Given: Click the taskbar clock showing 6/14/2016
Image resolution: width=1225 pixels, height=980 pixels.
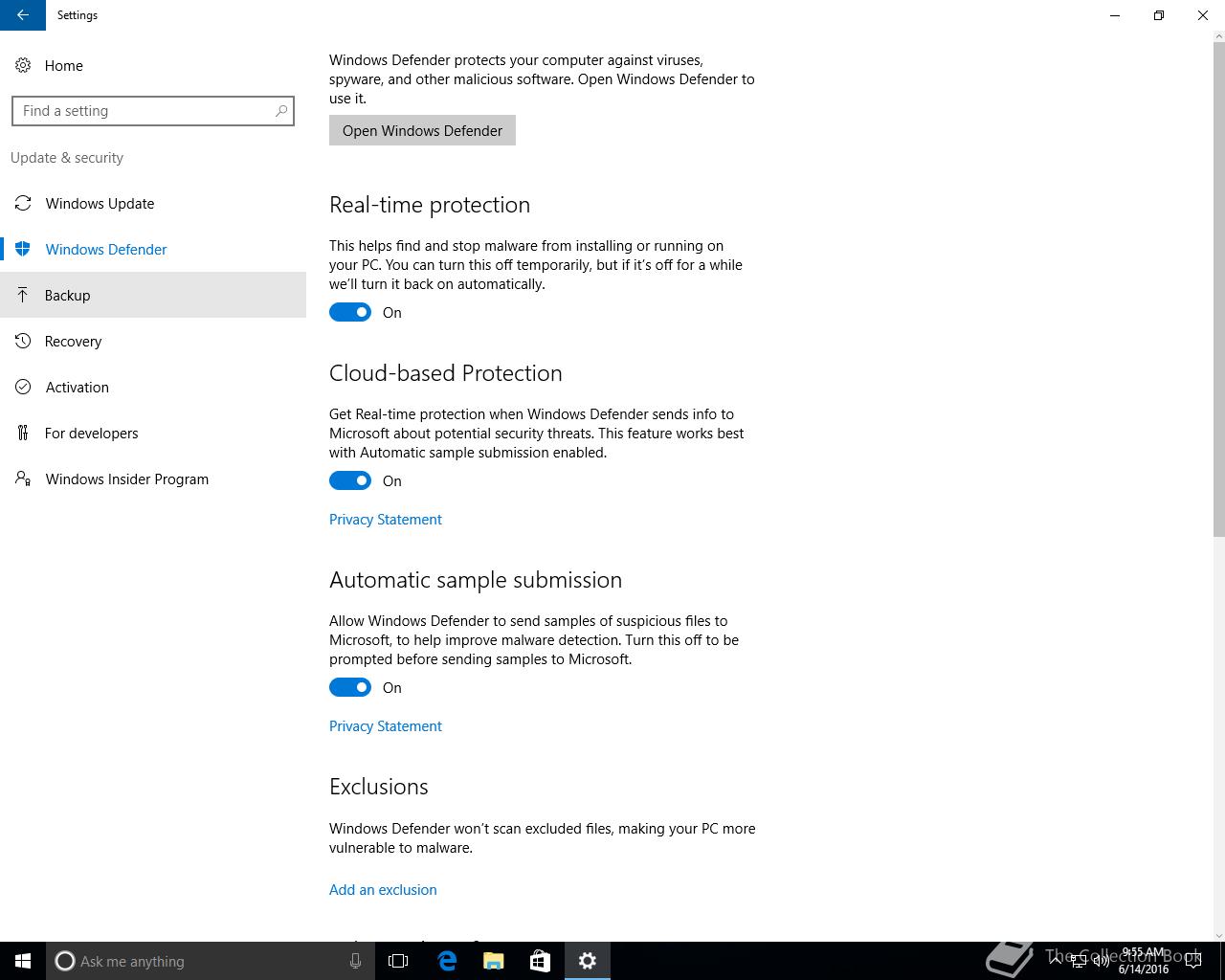Looking at the screenshot, I should coord(1143,961).
